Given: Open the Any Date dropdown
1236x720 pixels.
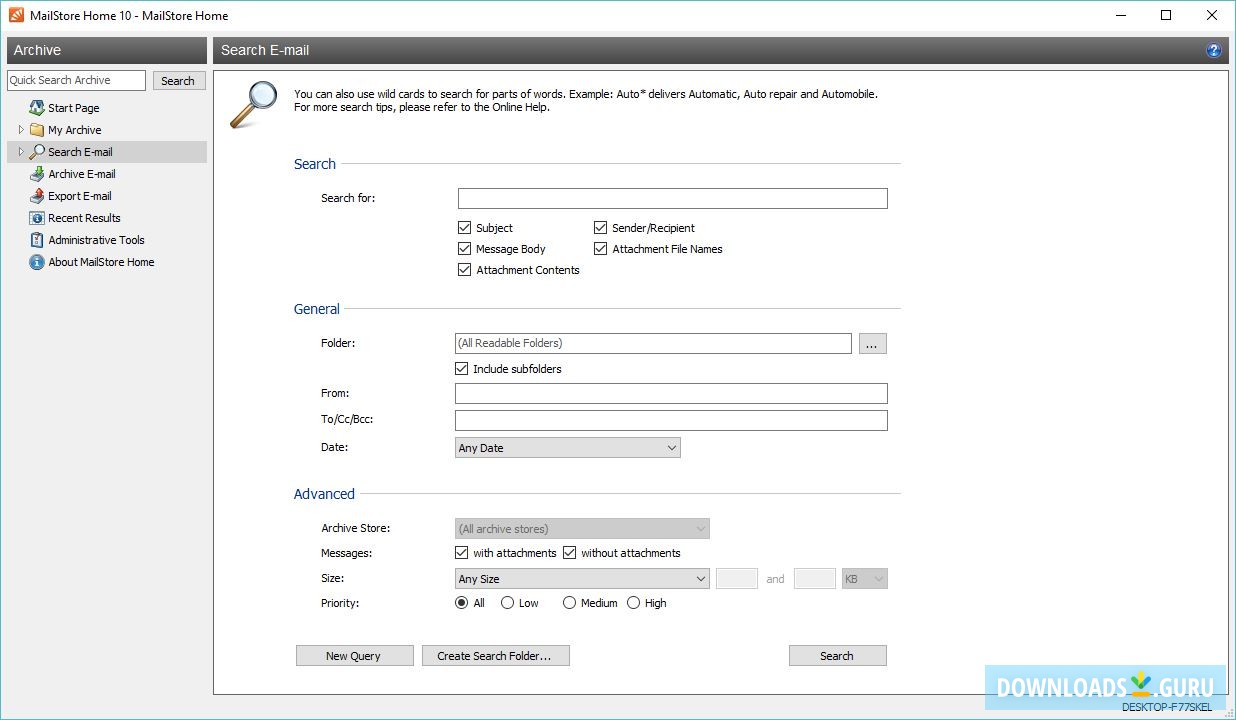Looking at the screenshot, I should point(567,448).
